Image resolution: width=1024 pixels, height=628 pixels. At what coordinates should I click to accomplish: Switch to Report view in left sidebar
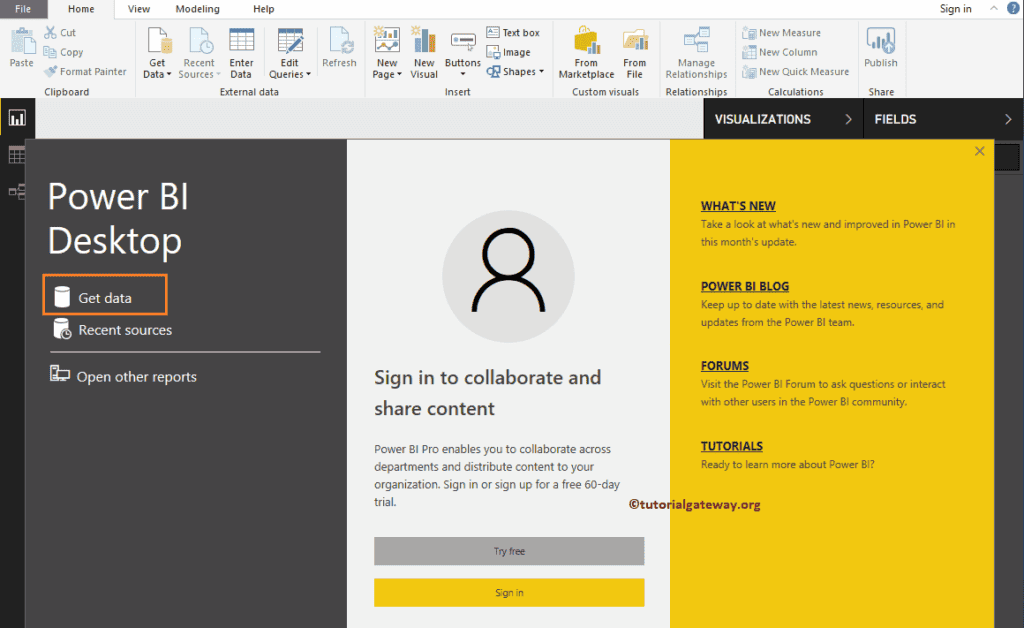coord(17,118)
